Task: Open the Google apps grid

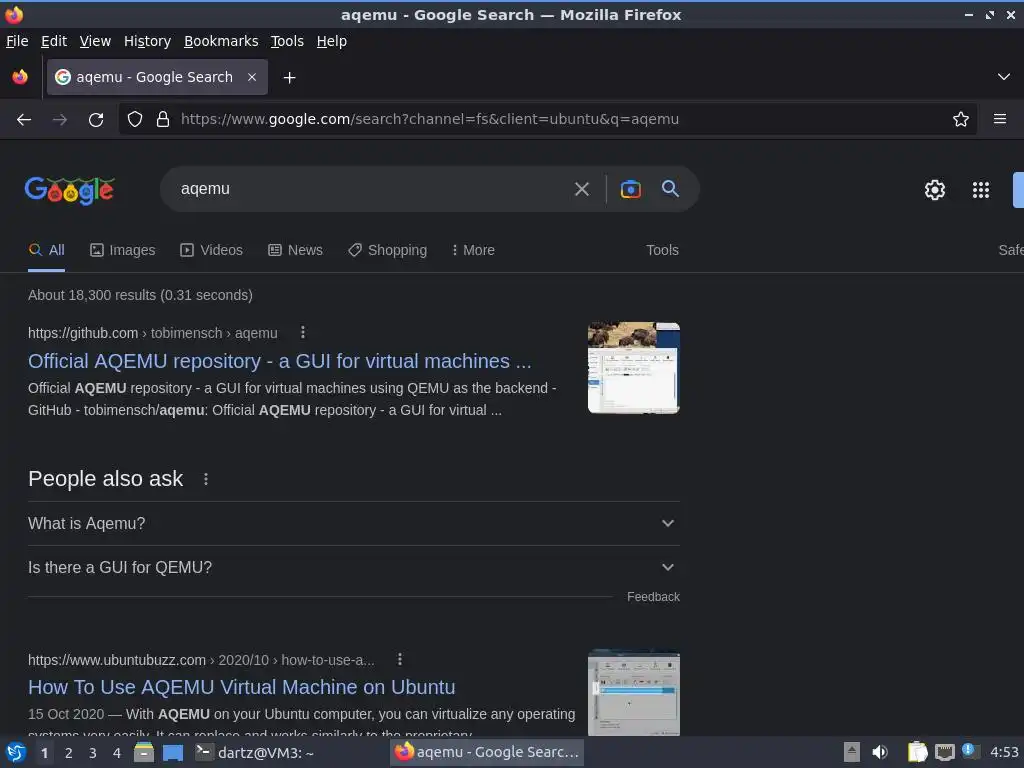Action: click(981, 190)
